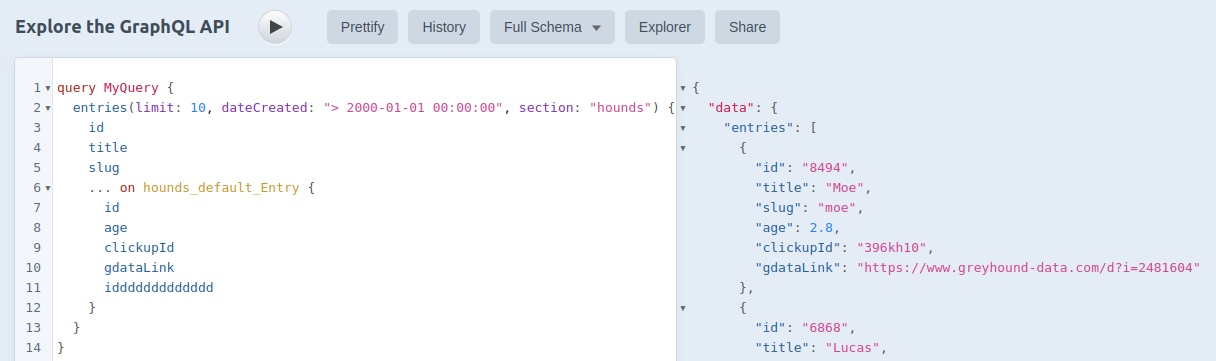Screen dimensions: 1216x361
Task: Click the dateCreated argument string value
Action: 412,107
